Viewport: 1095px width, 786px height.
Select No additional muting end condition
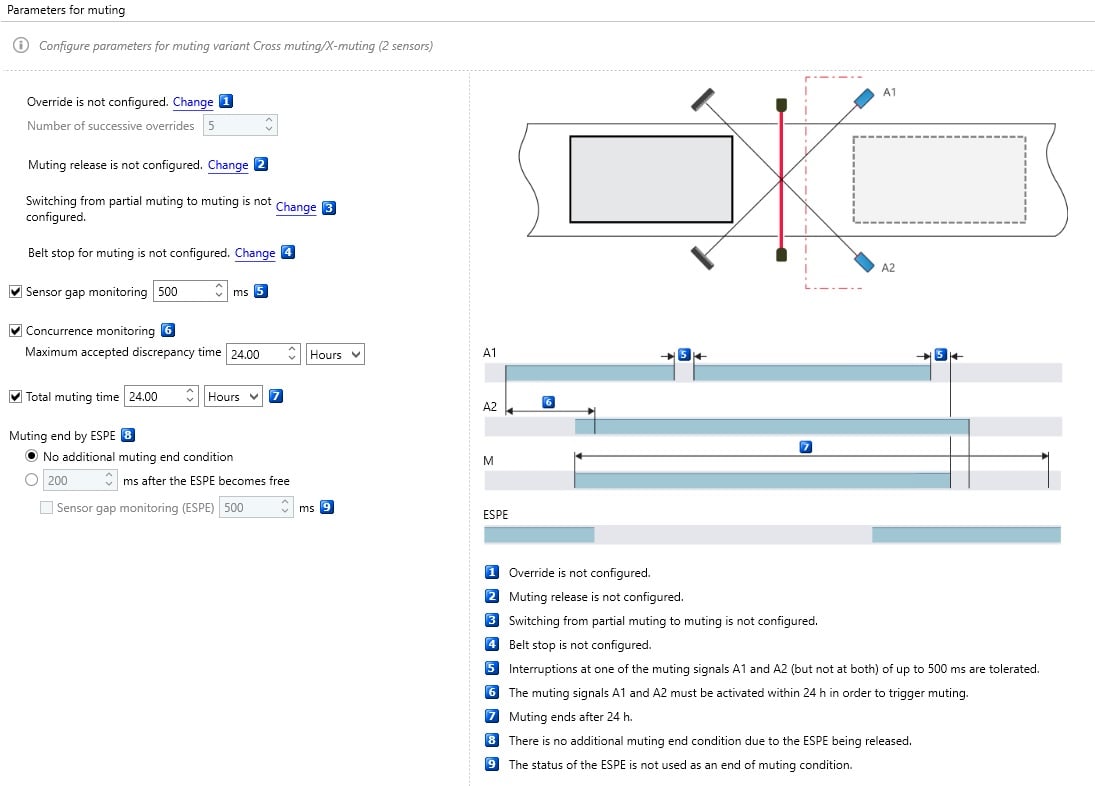point(31,456)
